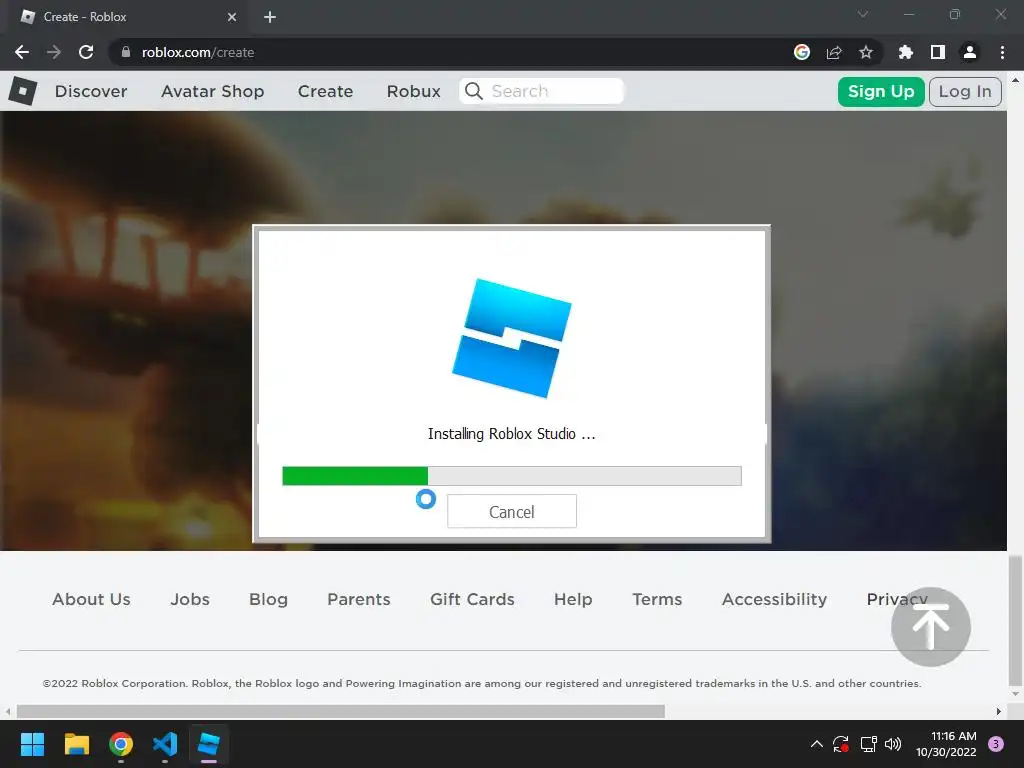Open the notification count badge
This screenshot has height=768, width=1024.
pos(995,744)
